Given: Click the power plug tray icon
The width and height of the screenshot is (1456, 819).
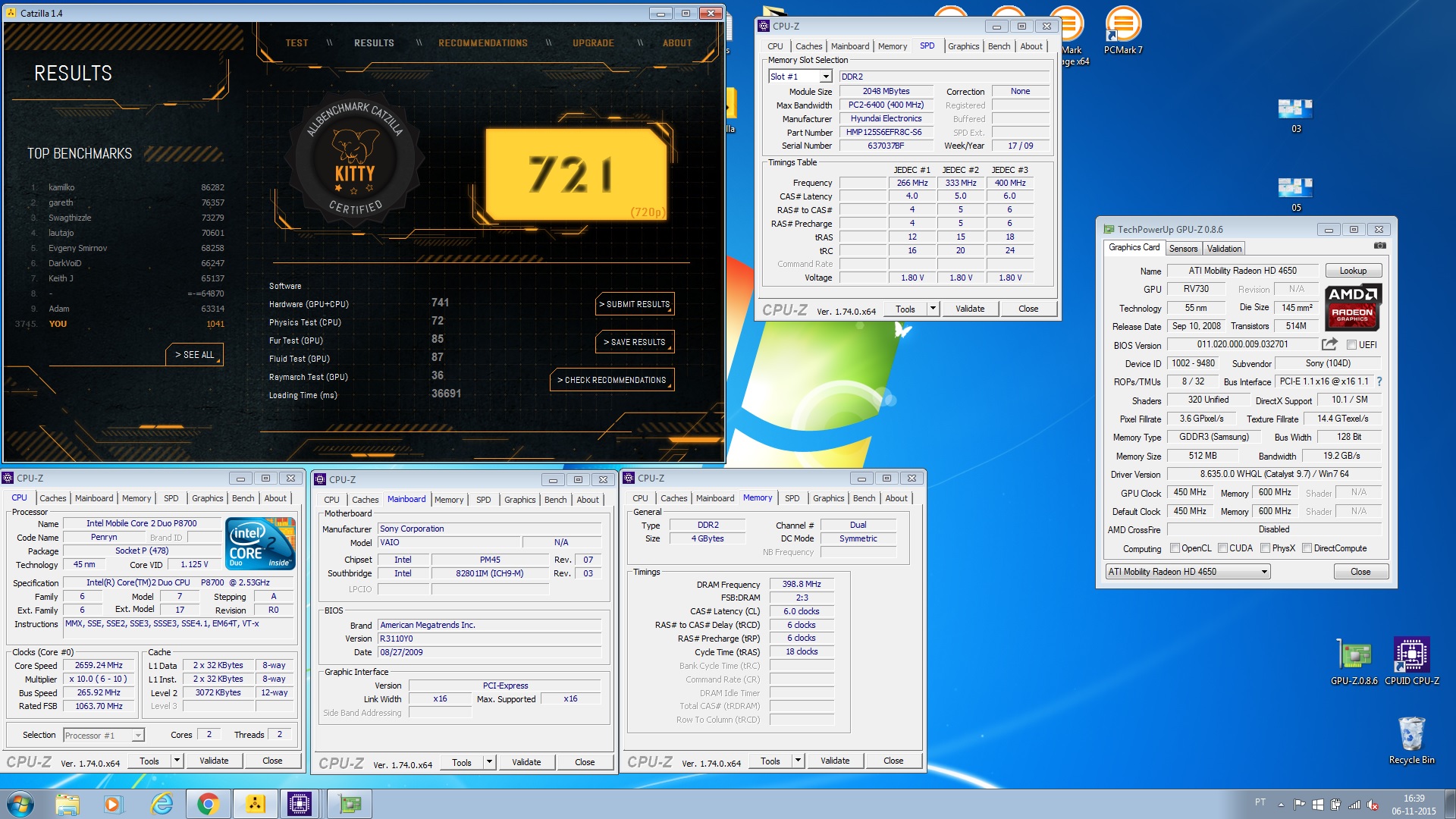Looking at the screenshot, I should coord(1335,805).
